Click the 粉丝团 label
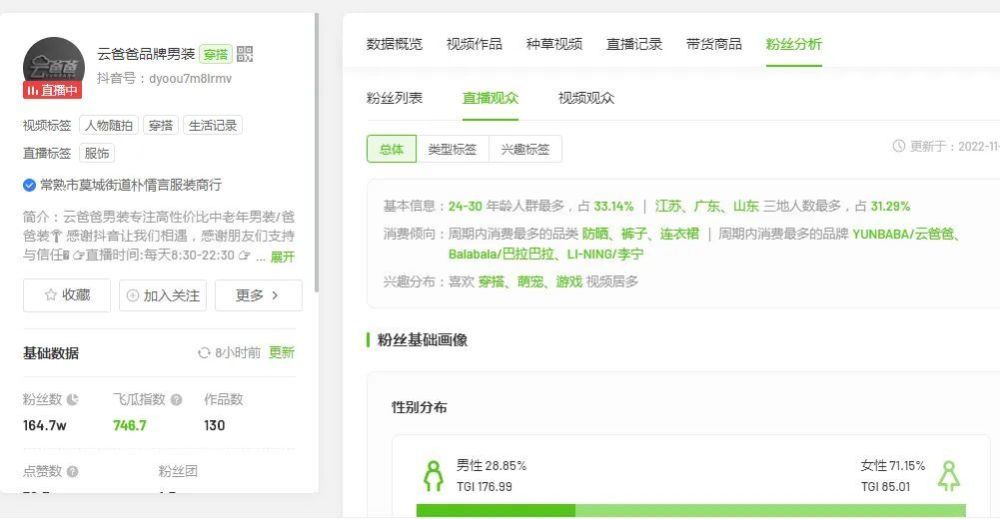 tap(178, 472)
